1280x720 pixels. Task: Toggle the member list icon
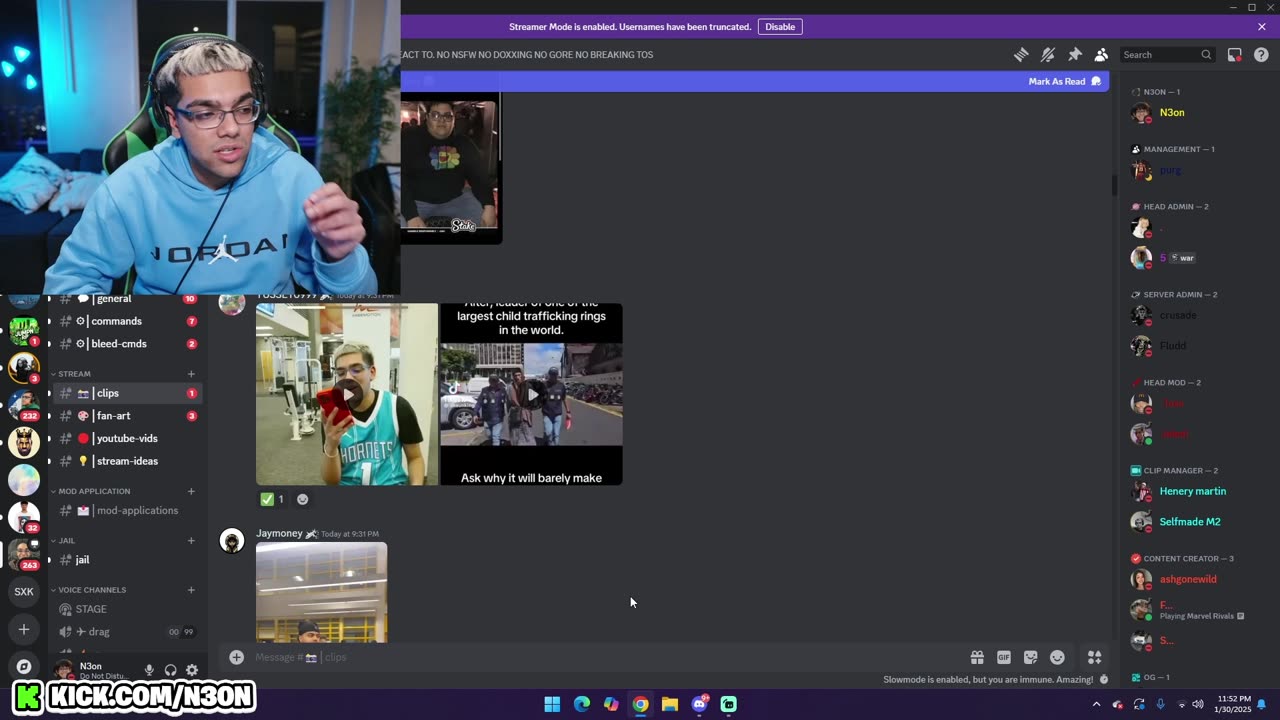[1101, 55]
